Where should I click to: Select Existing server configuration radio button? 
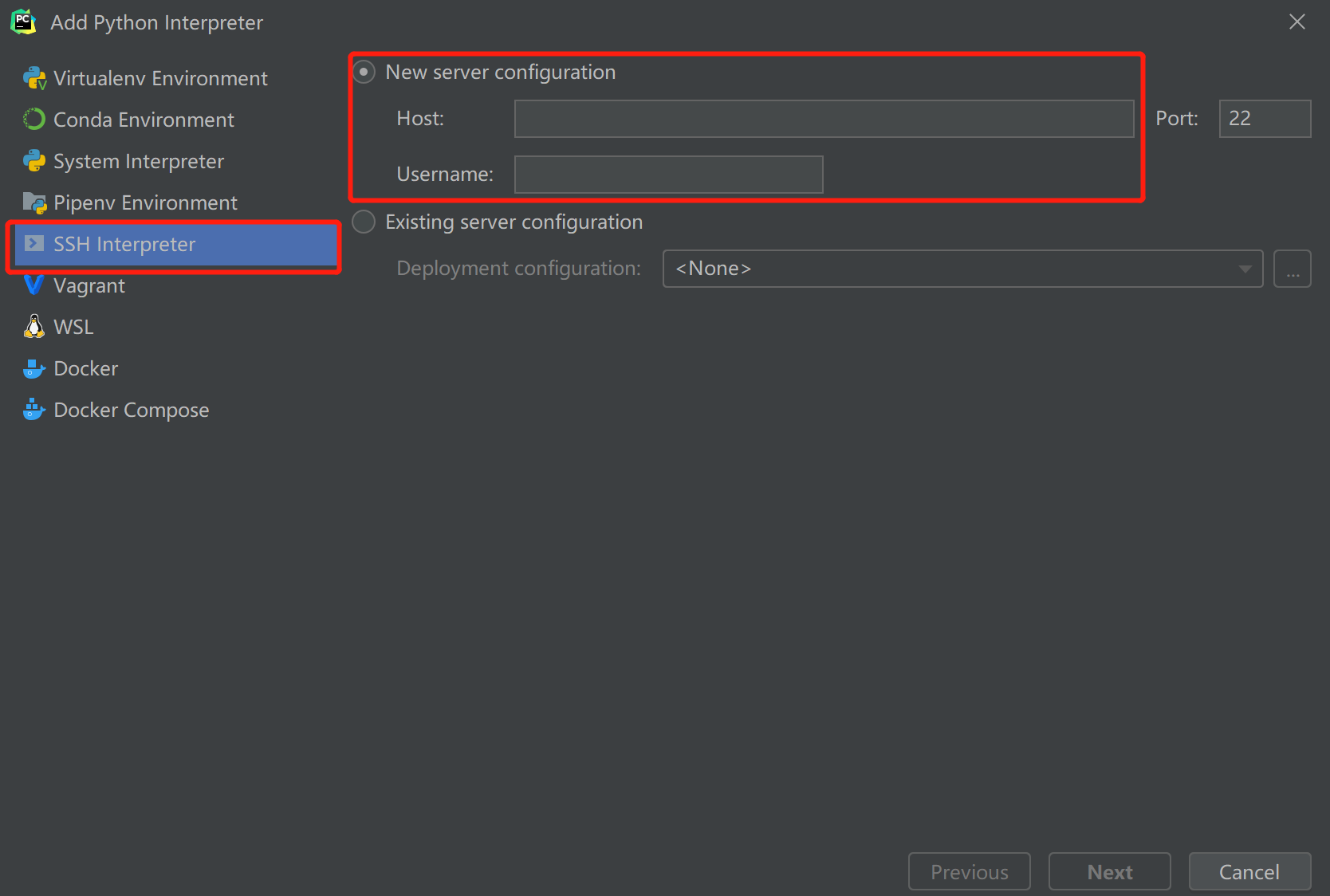[364, 222]
